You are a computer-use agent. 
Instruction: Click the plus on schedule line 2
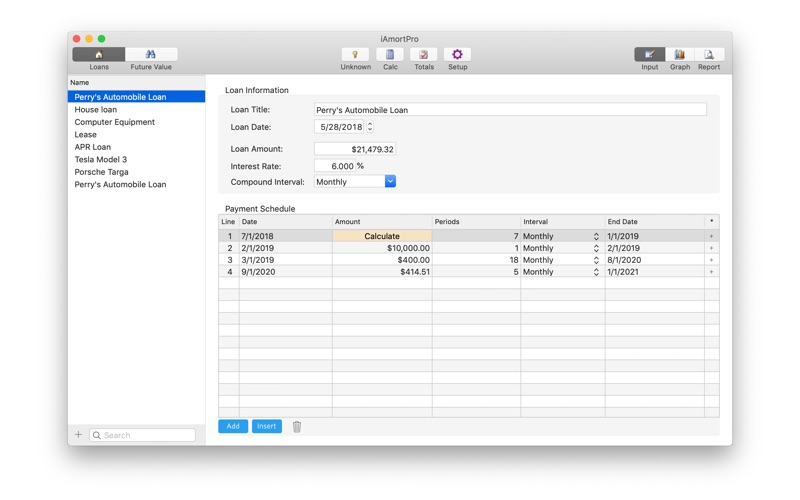[711, 248]
